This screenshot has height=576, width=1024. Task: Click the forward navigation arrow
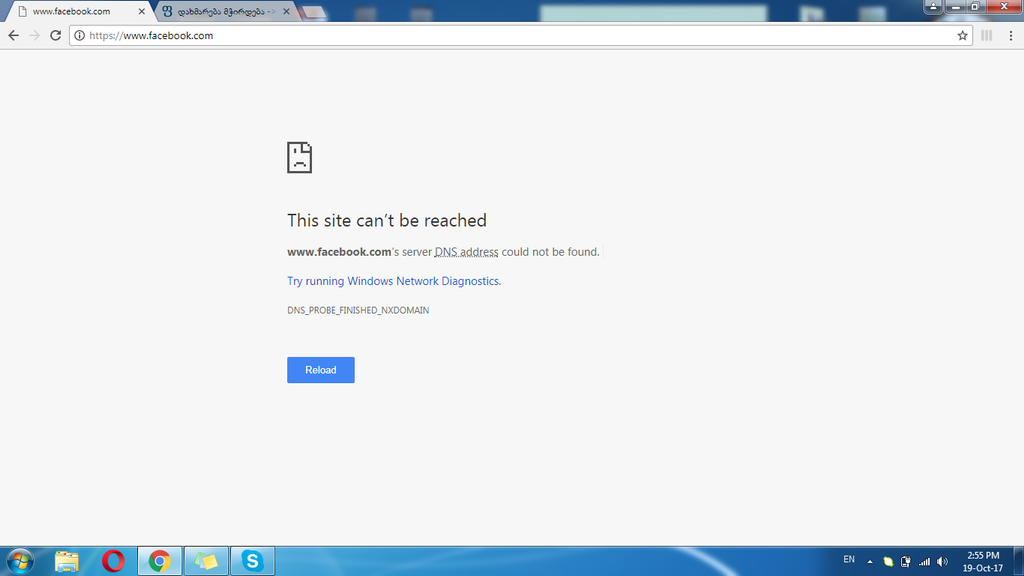click(35, 35)
